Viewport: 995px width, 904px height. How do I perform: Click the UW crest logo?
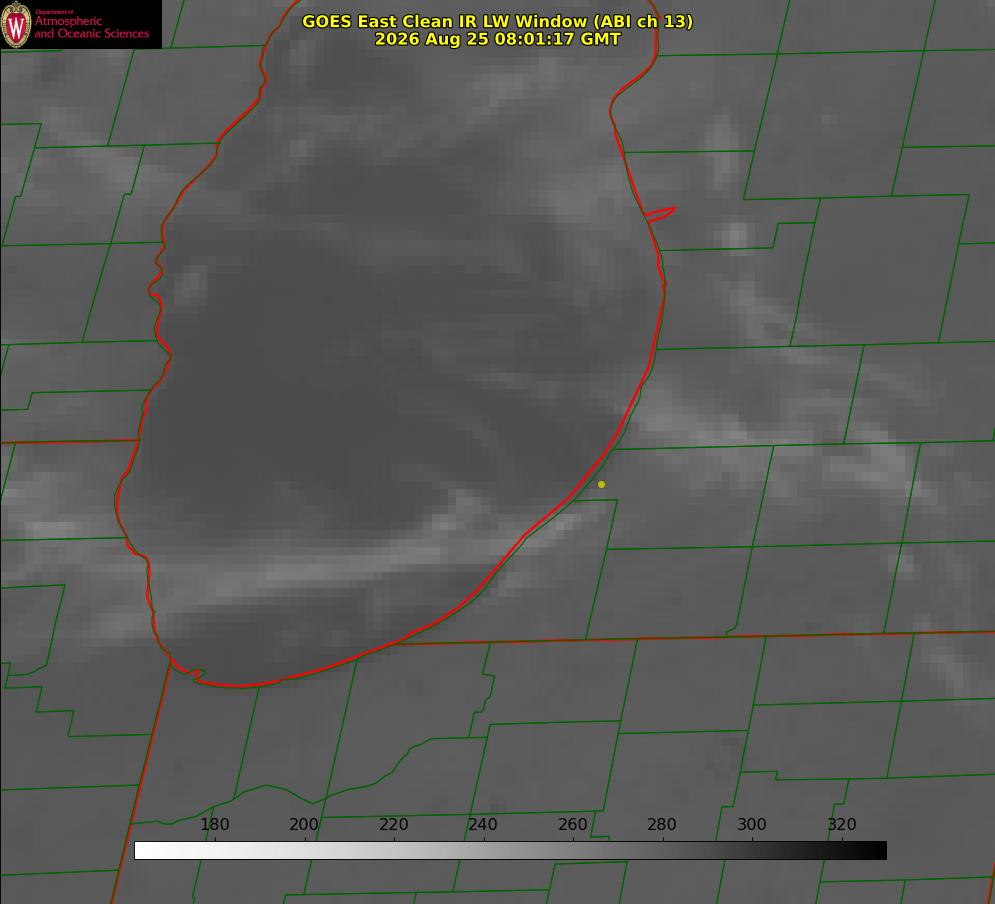(16, 24)
